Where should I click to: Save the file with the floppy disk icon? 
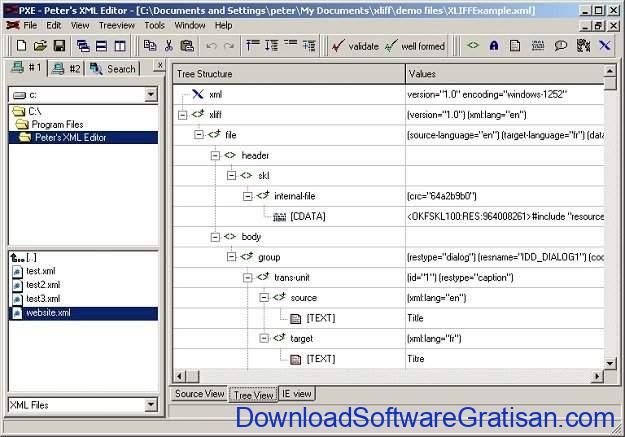coord(59,46)
